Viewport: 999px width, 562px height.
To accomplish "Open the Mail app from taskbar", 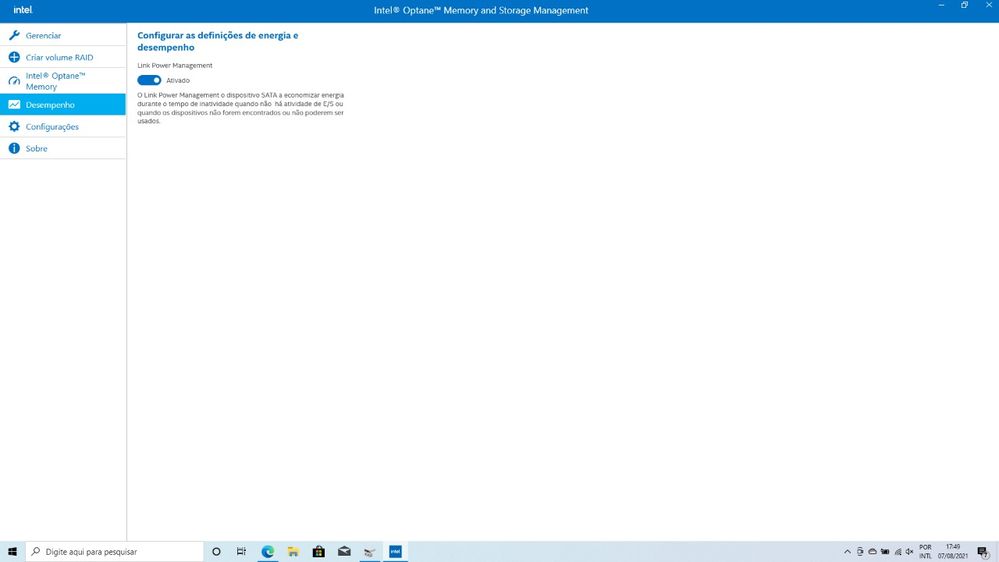I will (x=344, y=552).
